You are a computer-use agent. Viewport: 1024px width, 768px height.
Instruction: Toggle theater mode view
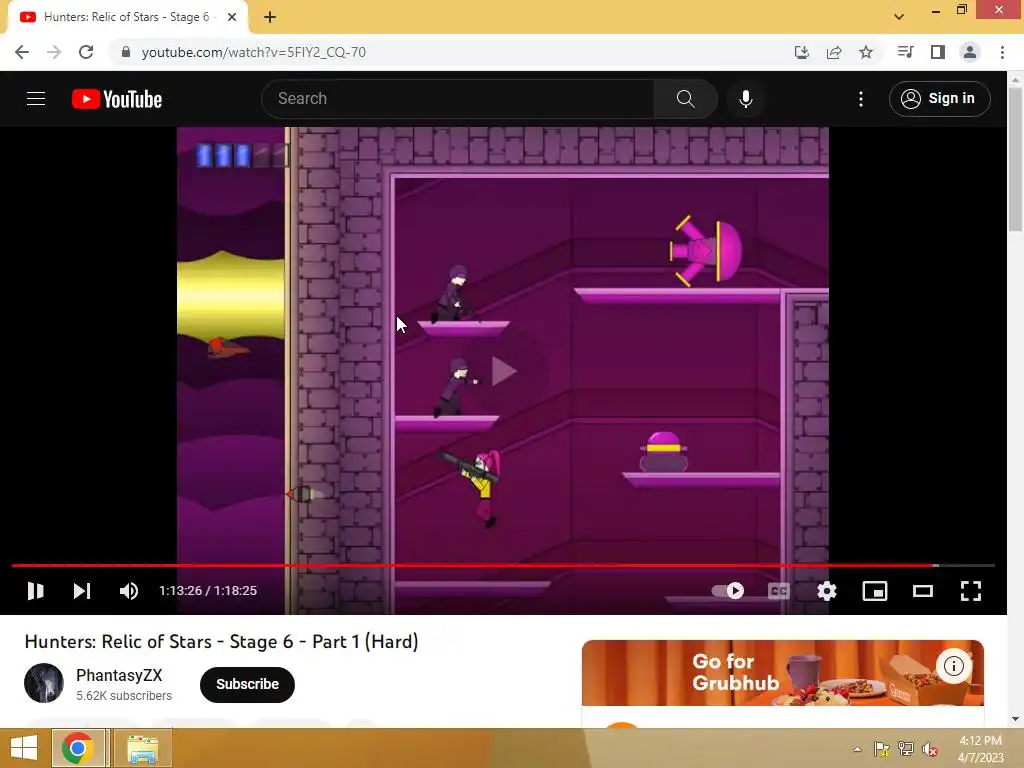[x=923, y=591]
